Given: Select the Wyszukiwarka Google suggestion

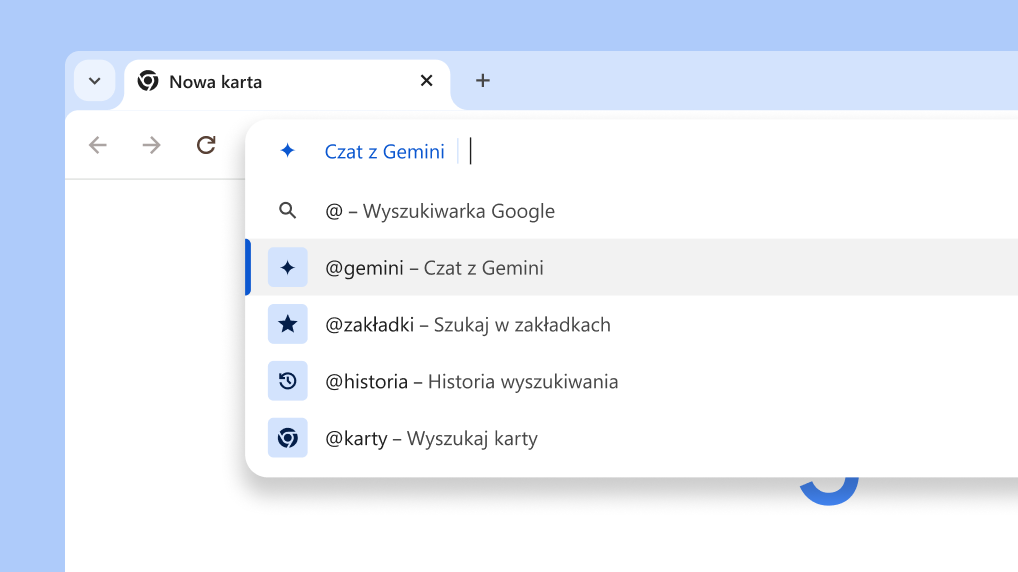Looking at the screenshot, I should (632, 211).
